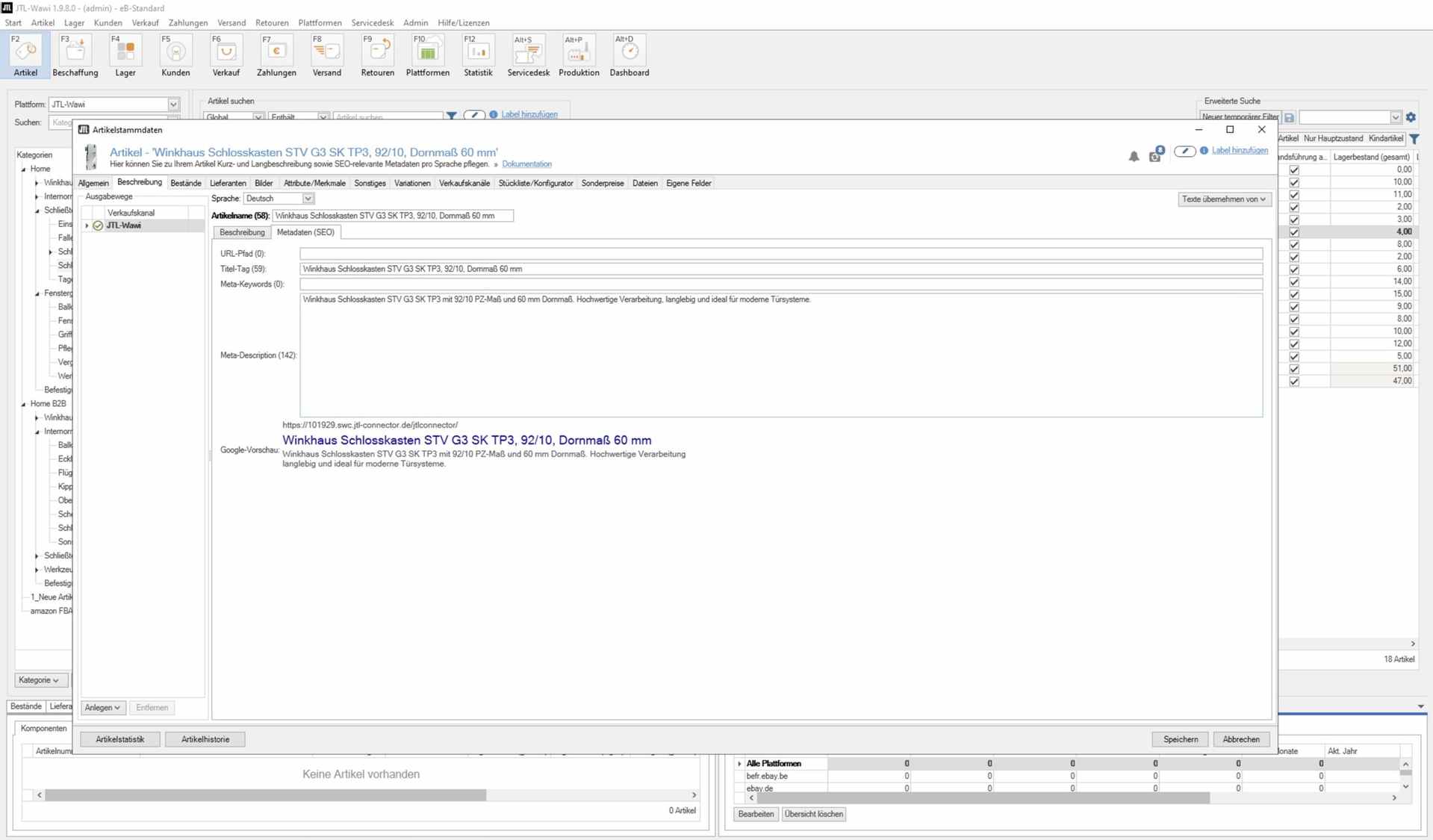The height and width of the screenshot is (840, 1433).
Task: Open the Dashboard module icon
Action: click(630, 55)
